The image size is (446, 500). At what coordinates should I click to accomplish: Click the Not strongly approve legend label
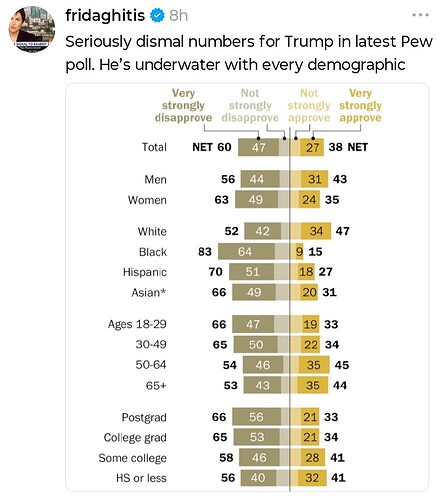tap(309, 105)
